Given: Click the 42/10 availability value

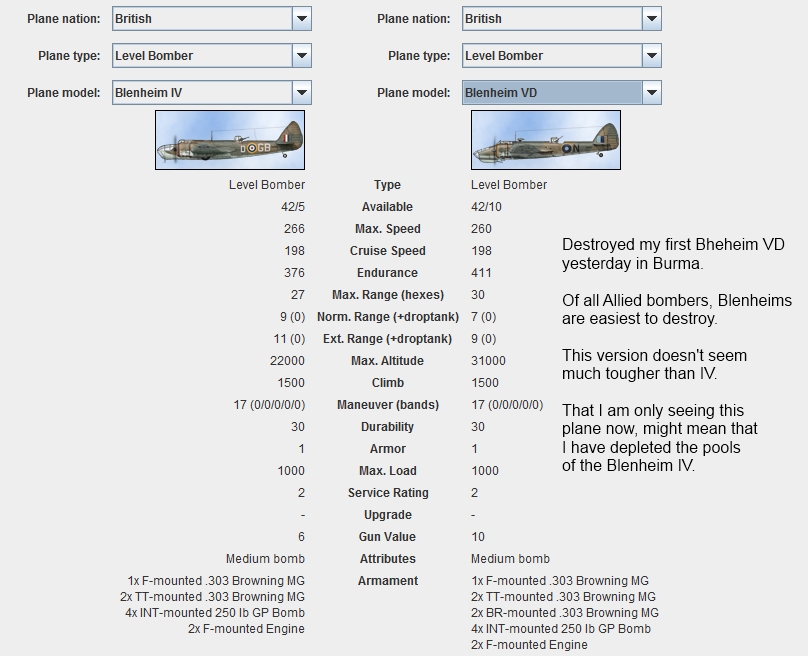Looking at the screenshot, I should pos(486,207).
